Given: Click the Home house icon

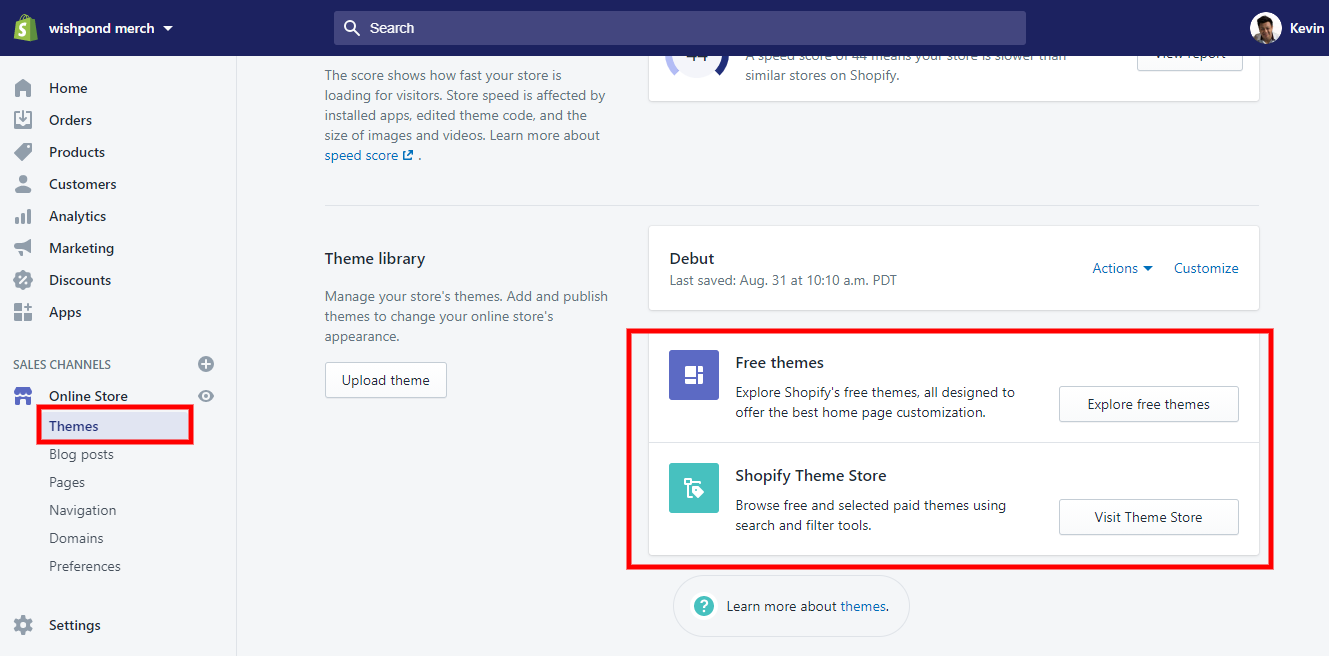Looking at the screenshot, I should click(x=23, y=88).
